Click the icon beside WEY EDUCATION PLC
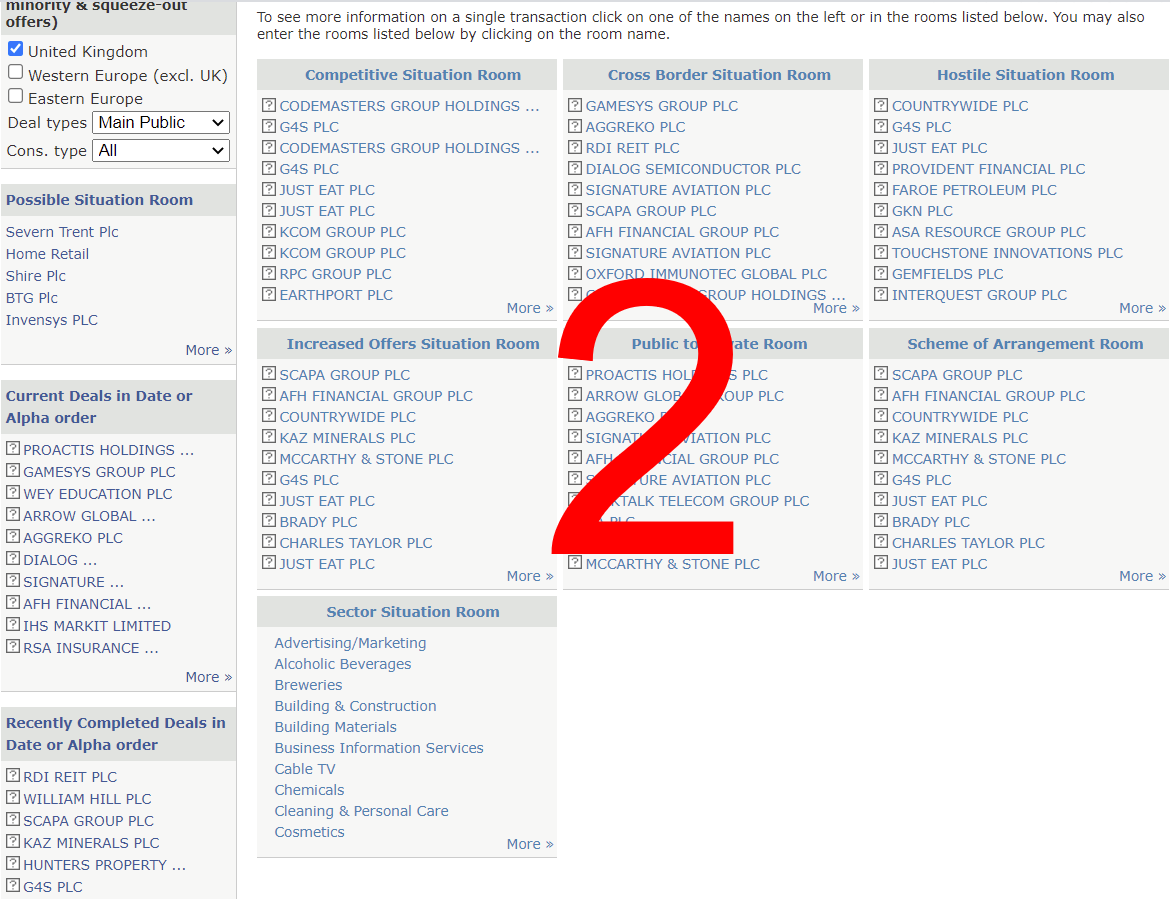1170x899 pixels. [x=13, y=492]
